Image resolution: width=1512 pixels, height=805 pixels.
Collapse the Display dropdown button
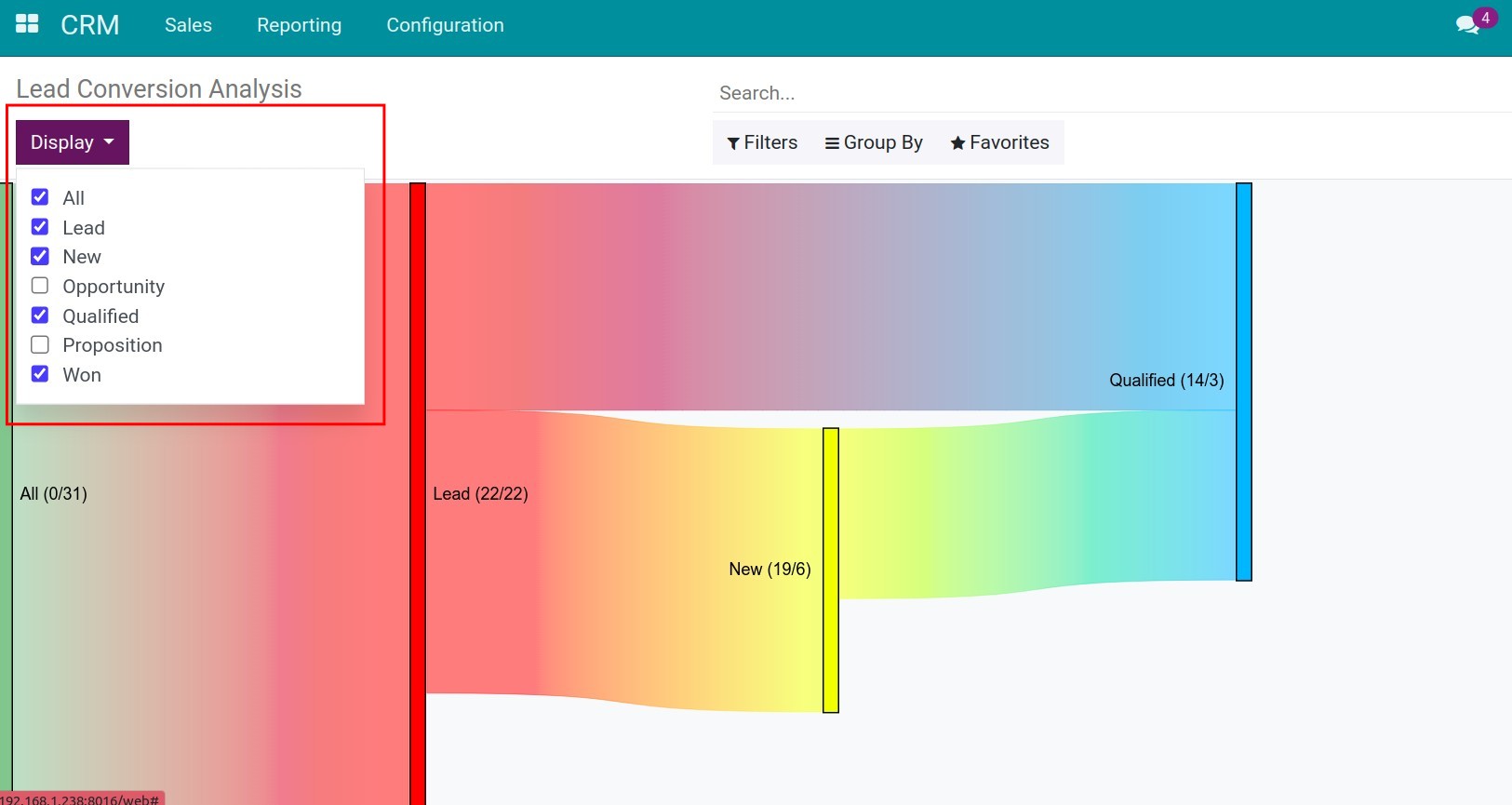73,142
